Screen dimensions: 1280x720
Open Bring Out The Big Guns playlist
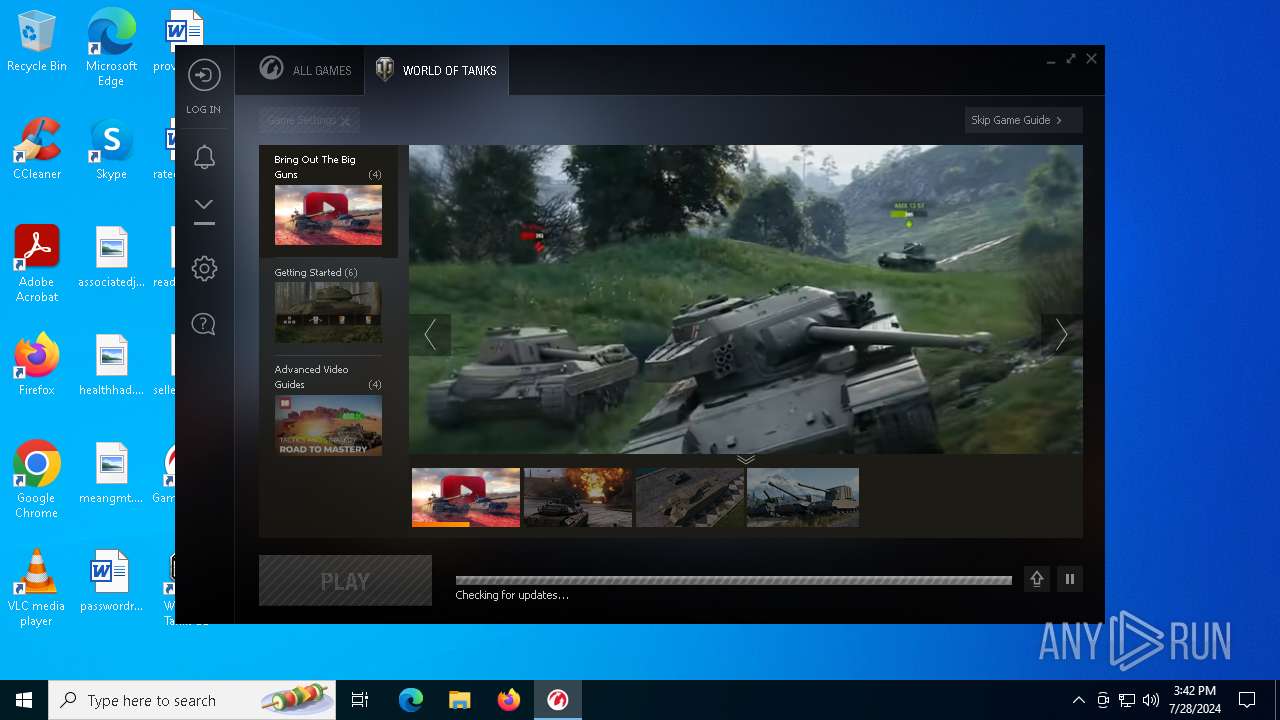click(328, 201)
